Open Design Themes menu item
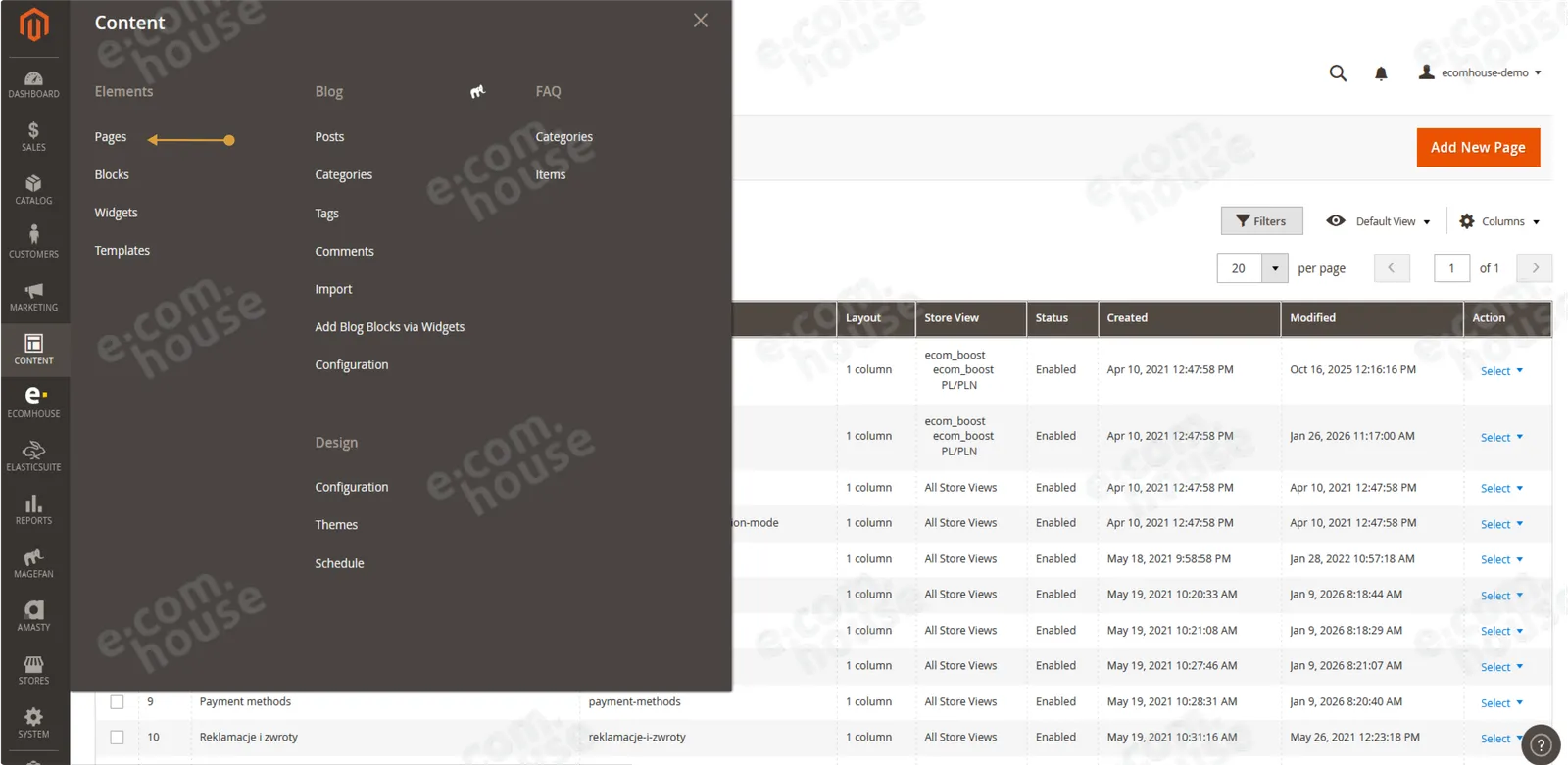The image size is (1568, 765). click(336, 525)
